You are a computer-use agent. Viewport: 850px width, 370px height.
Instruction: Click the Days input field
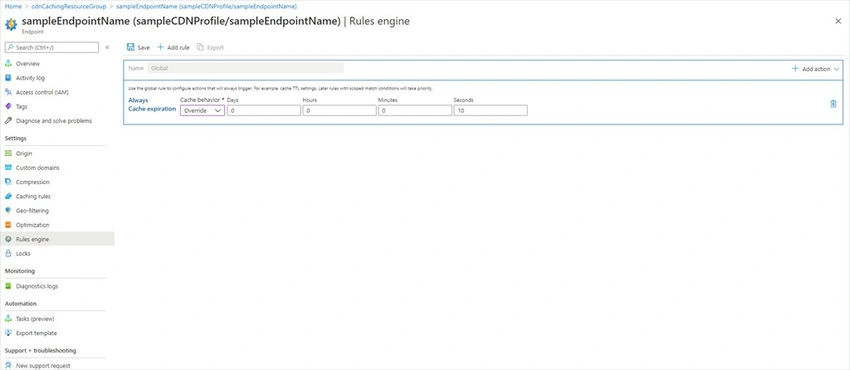click(x=263, y=111)
